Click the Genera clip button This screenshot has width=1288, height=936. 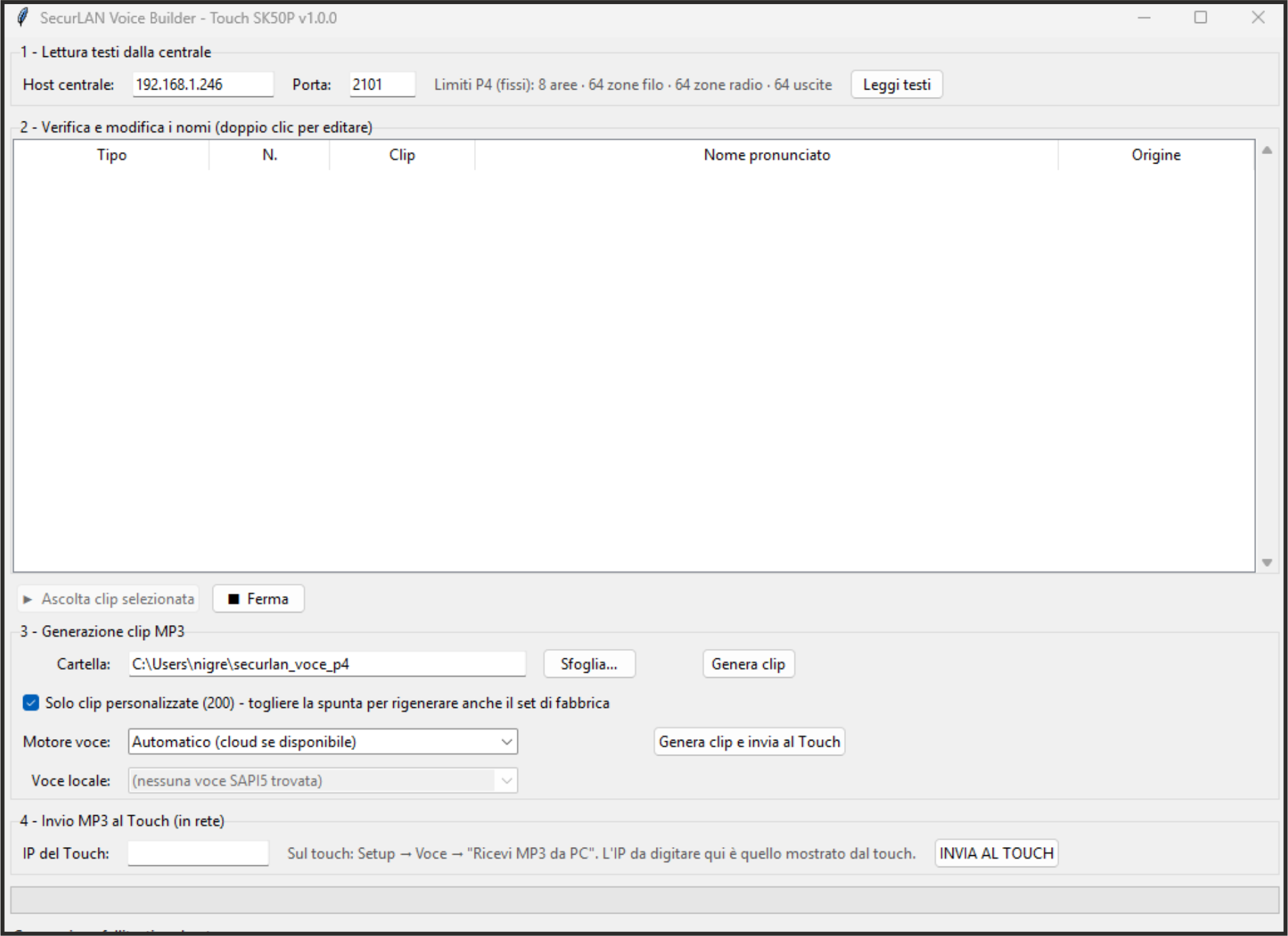click(748, 664)
